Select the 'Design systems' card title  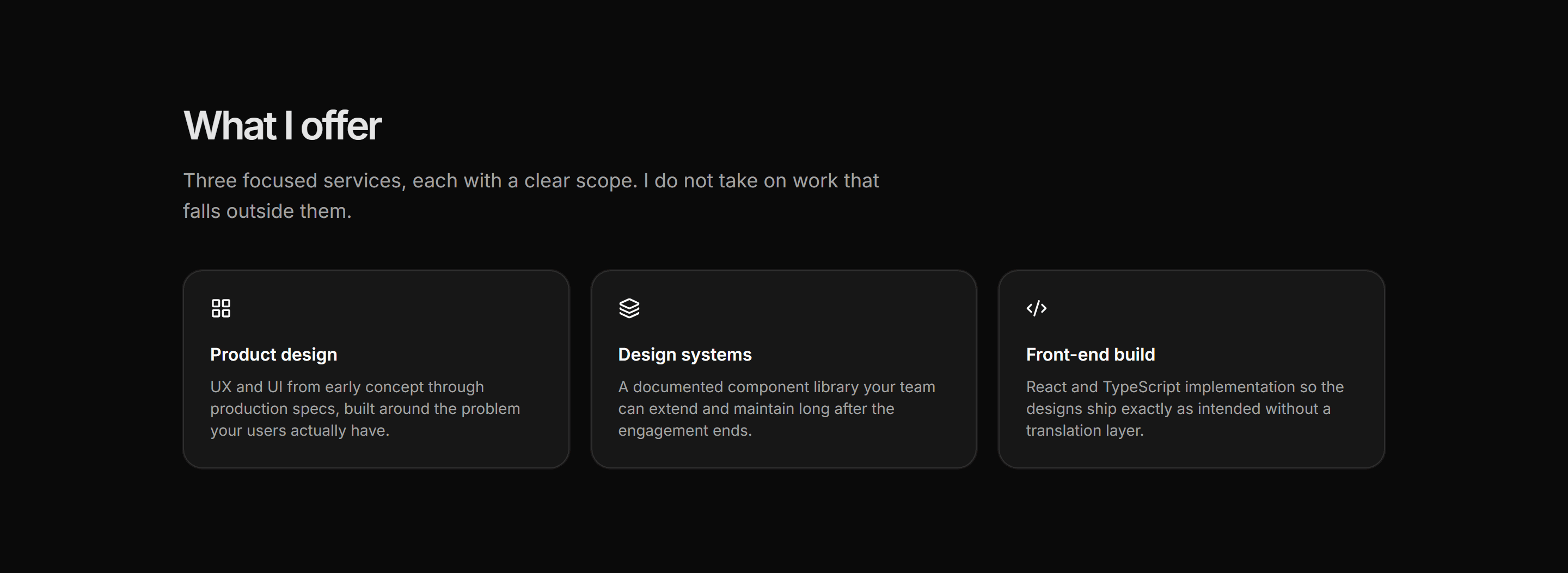point(685,355)
